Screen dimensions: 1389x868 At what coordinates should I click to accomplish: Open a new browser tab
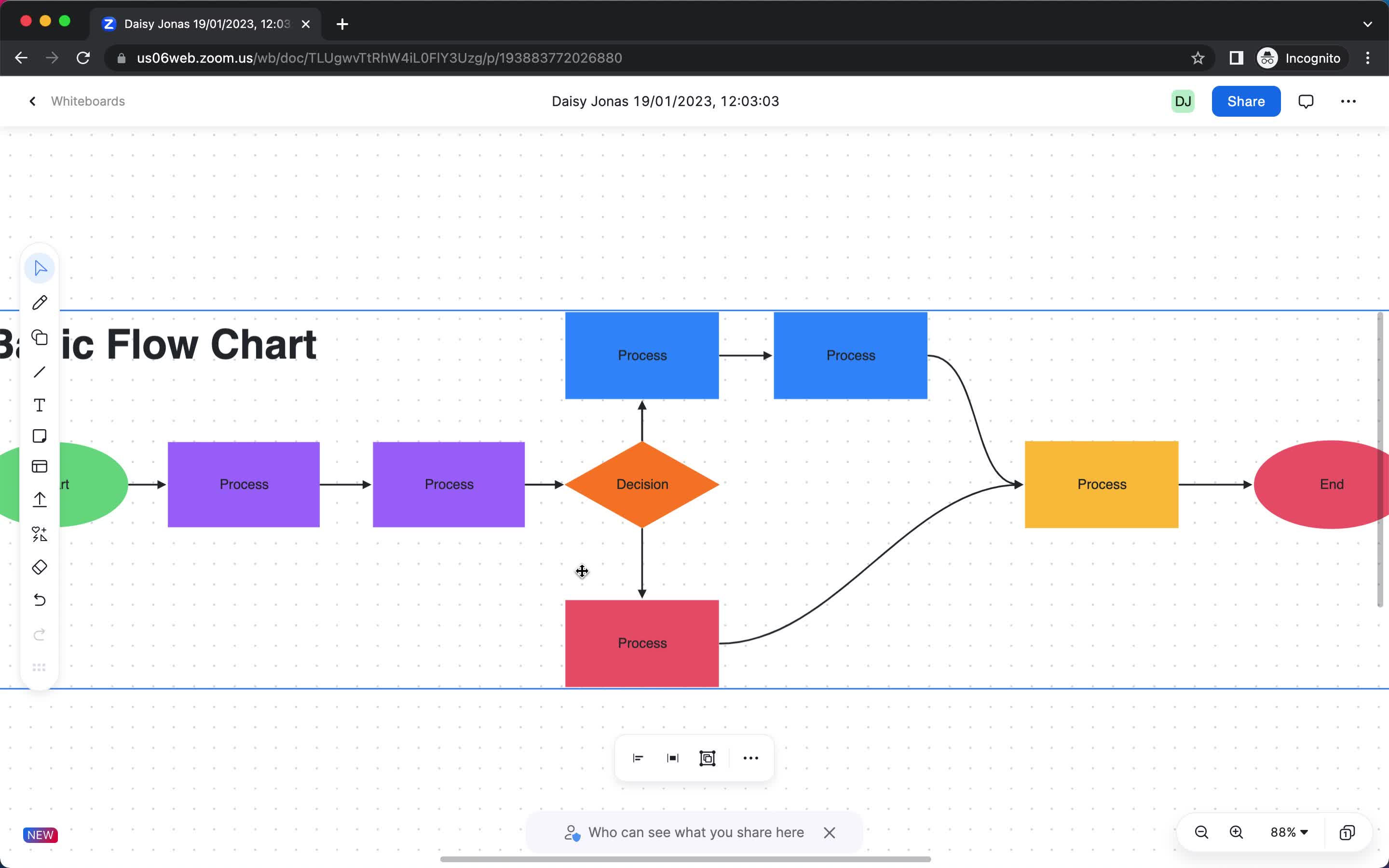click(x=342, y=24)
